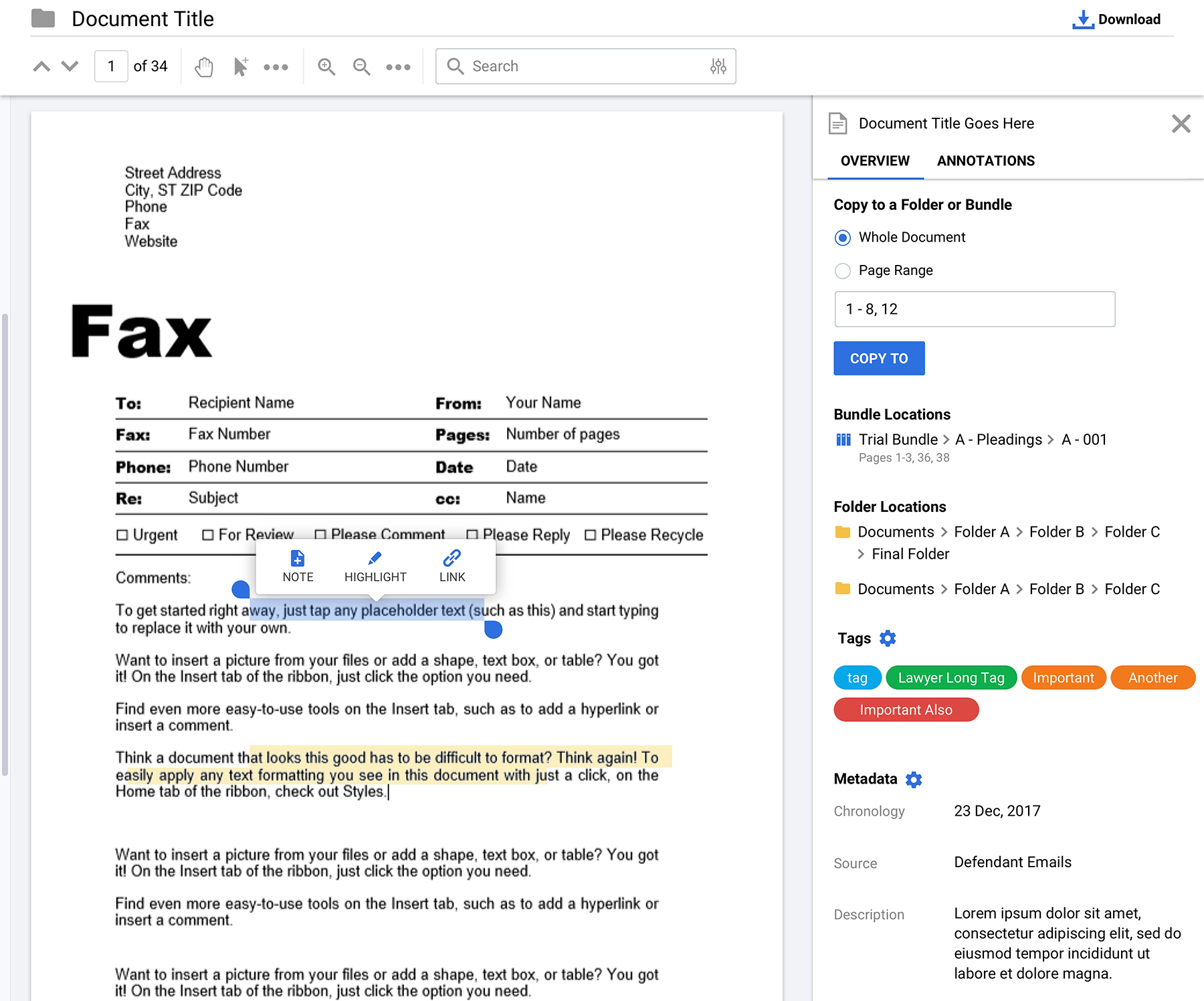Download the document
Screen dimensions: 1204x1001
(1116, 19)
